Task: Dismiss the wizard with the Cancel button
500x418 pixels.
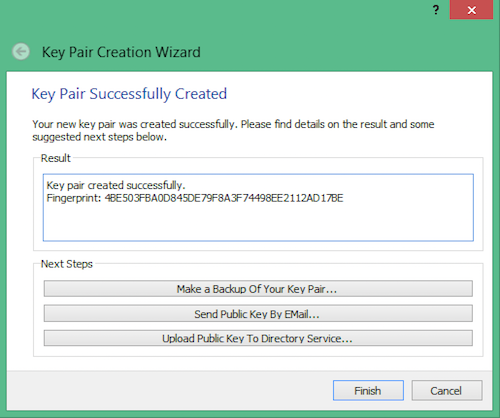Action: click(447, 390)
